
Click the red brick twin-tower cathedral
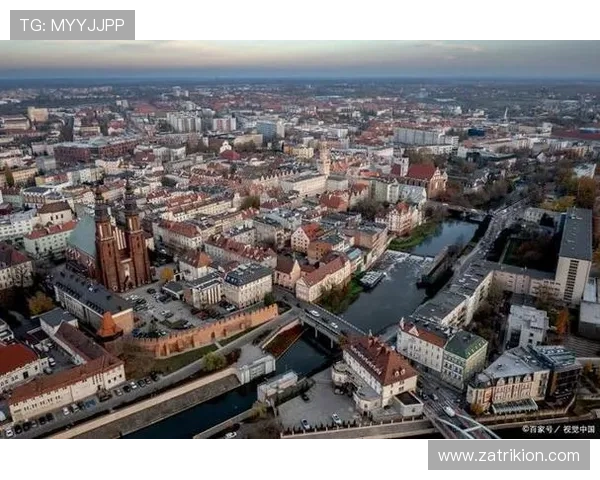click(x=122, y=245)
